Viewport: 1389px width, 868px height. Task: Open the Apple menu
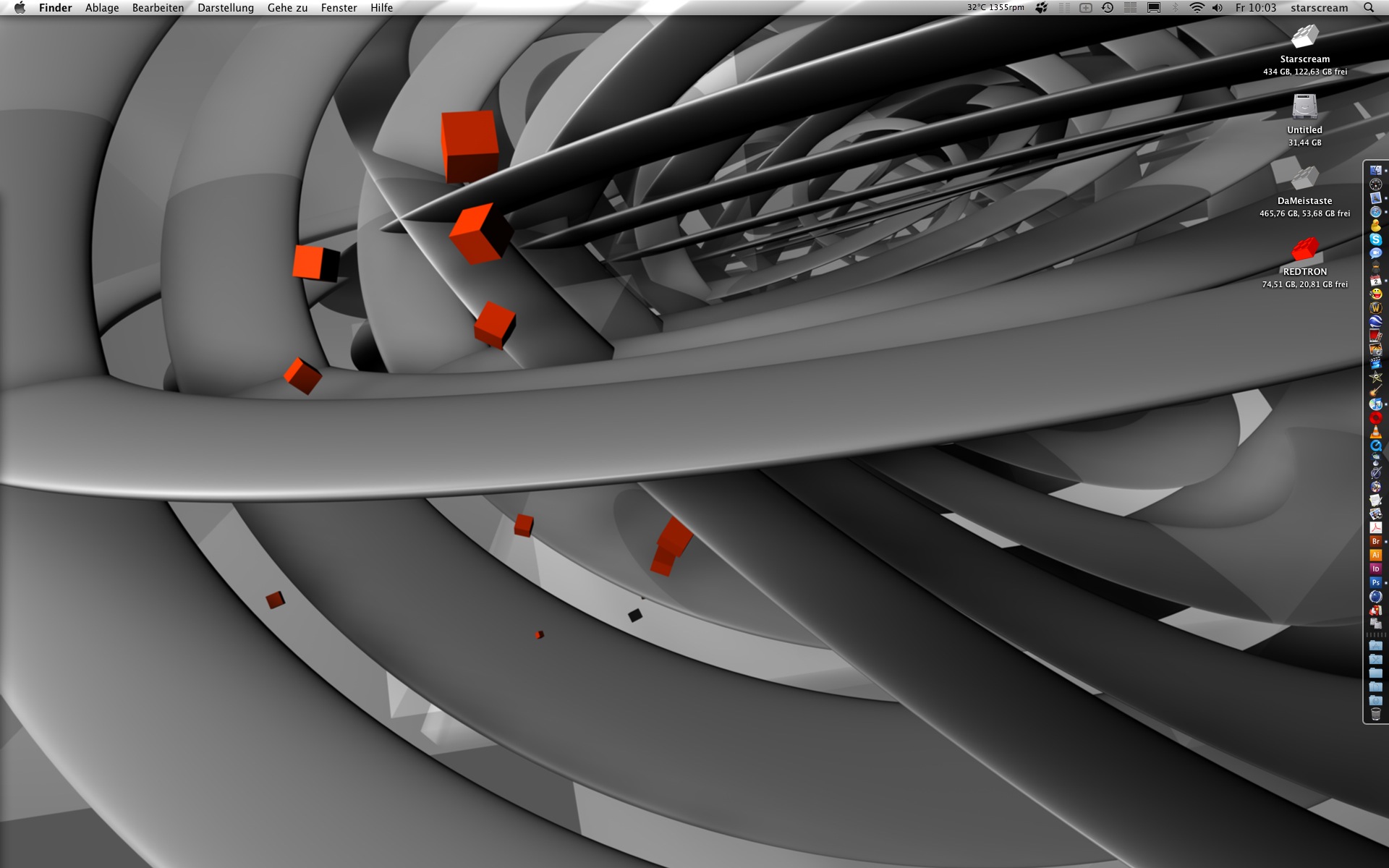point(20,8)
